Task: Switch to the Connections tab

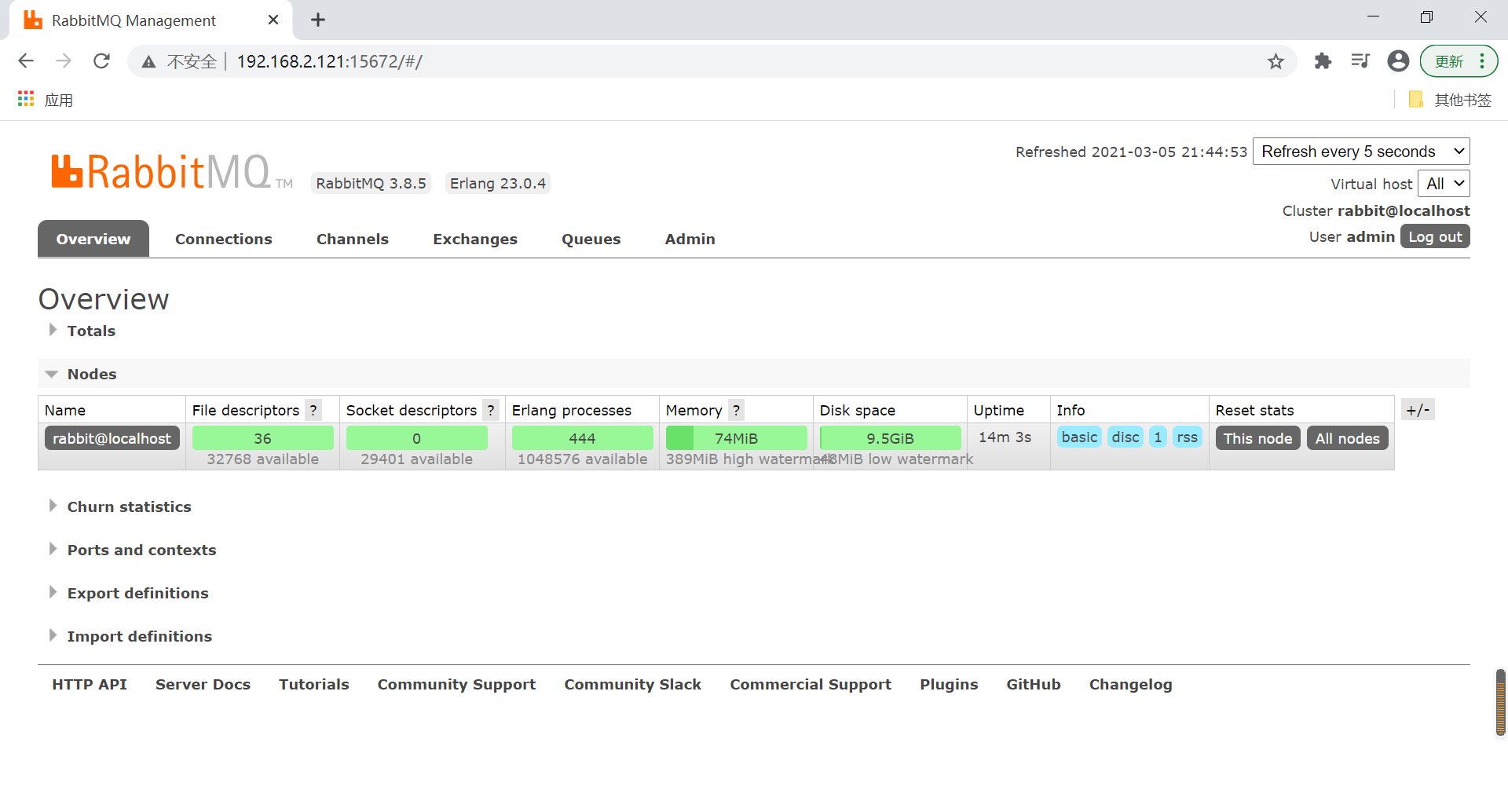Action: (x=224, y=239)
